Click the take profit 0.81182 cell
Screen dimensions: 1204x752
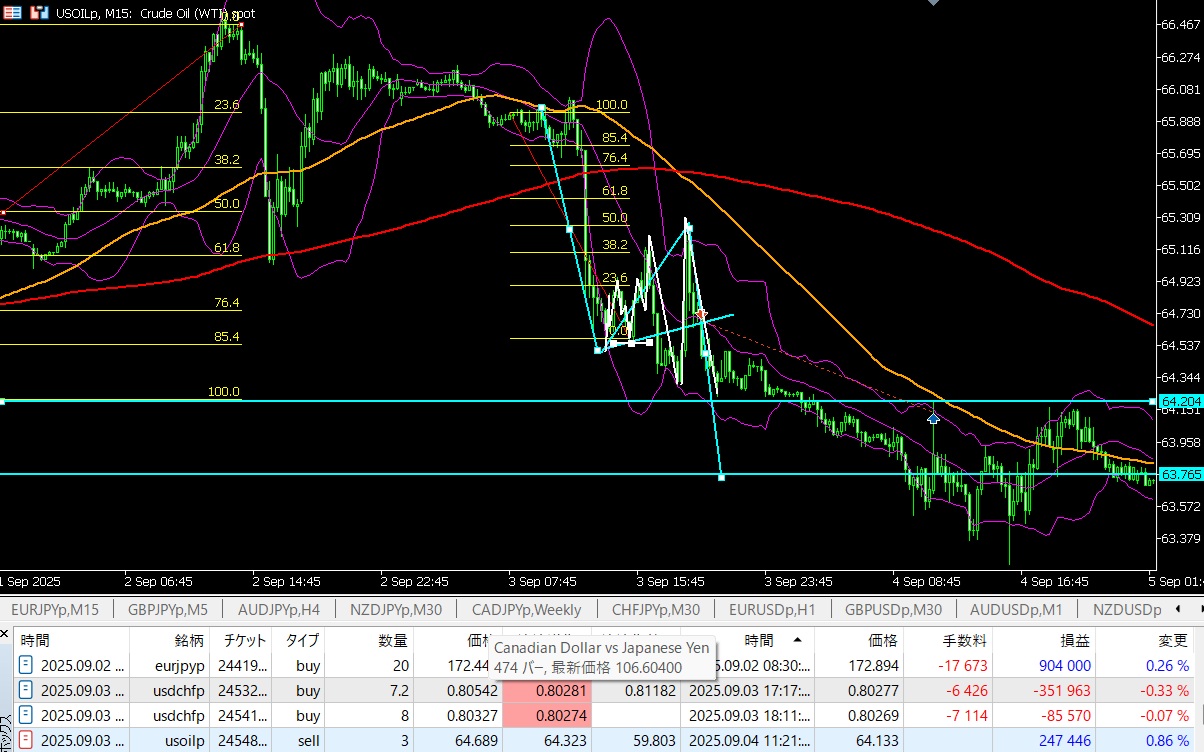[636, 690]
